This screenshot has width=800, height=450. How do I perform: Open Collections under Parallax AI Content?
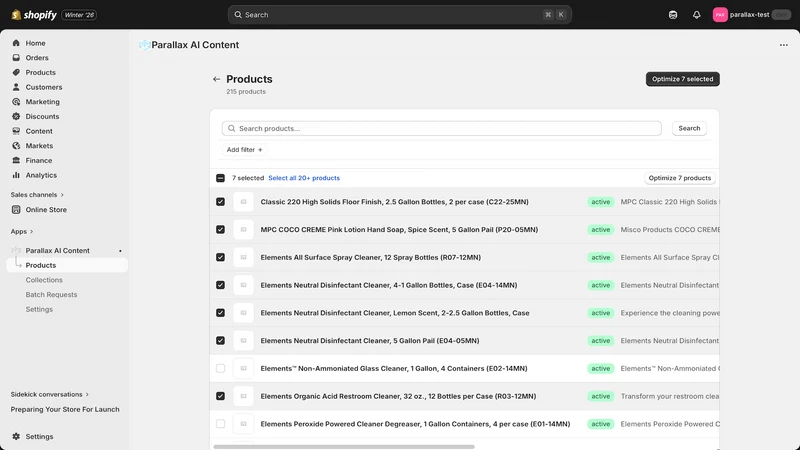coord(44,280)
